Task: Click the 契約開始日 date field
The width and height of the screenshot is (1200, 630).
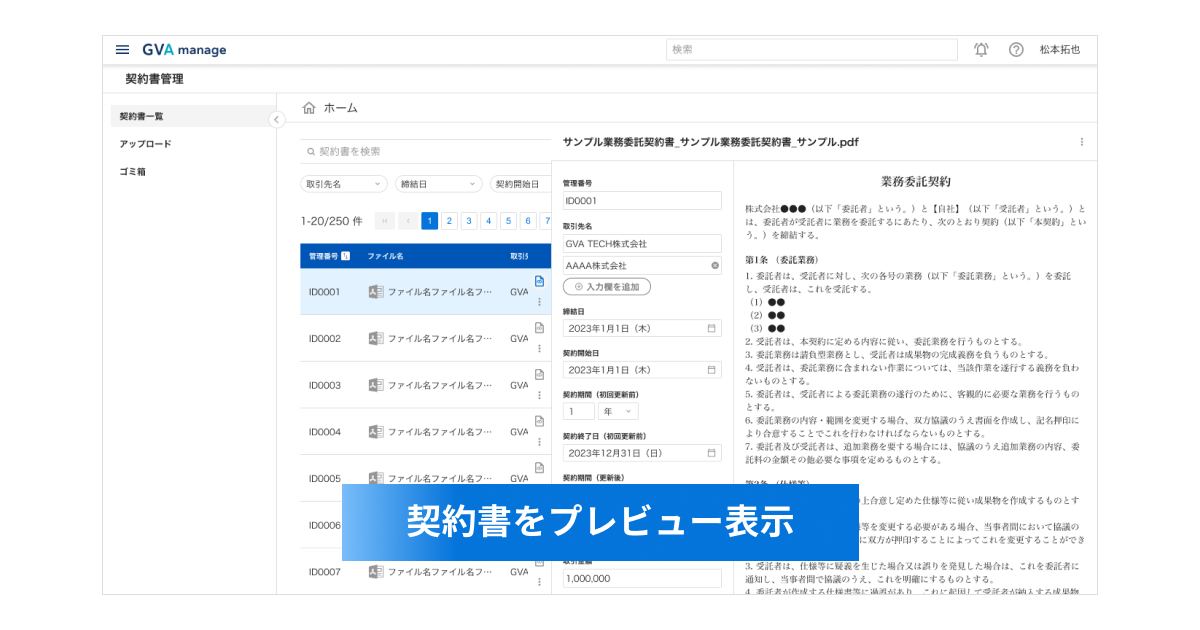Action: click(642, 370)
